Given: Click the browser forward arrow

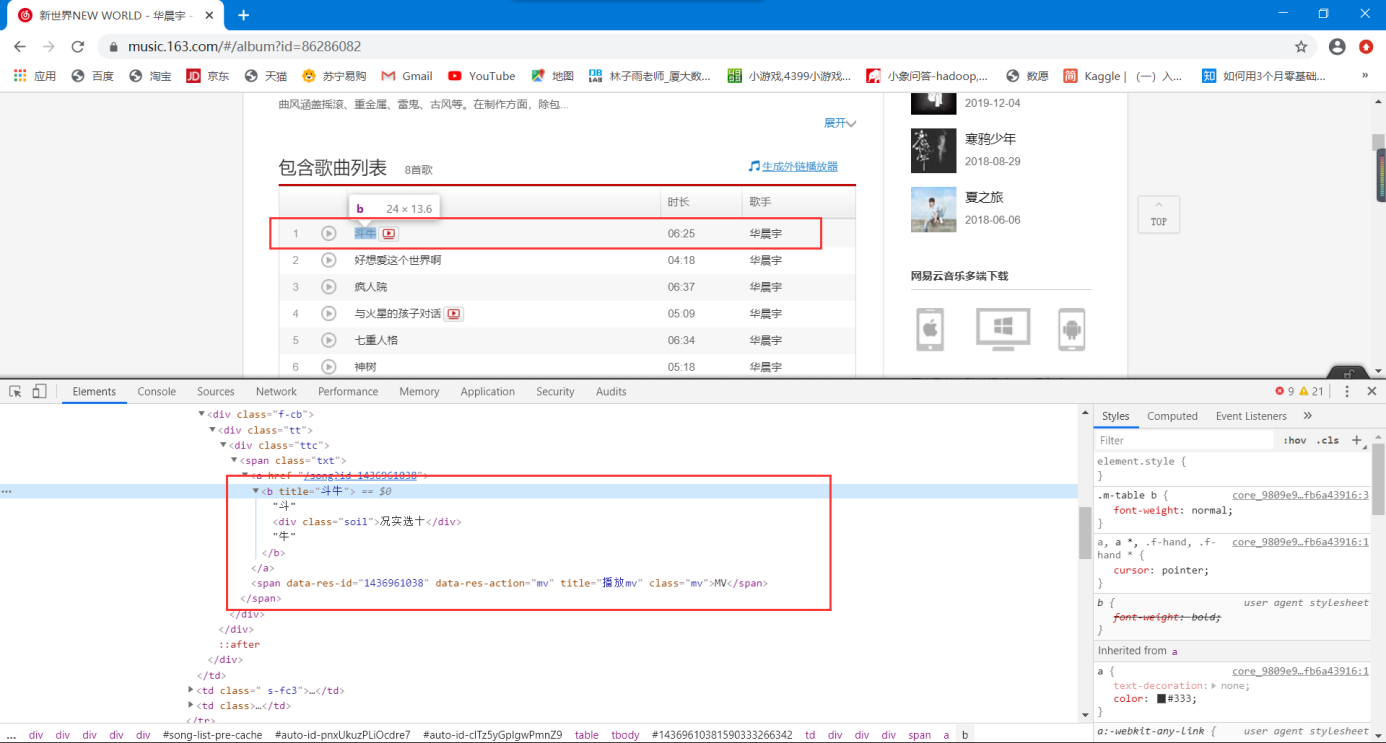Looking at the screenshot, I should pos(48,46).
